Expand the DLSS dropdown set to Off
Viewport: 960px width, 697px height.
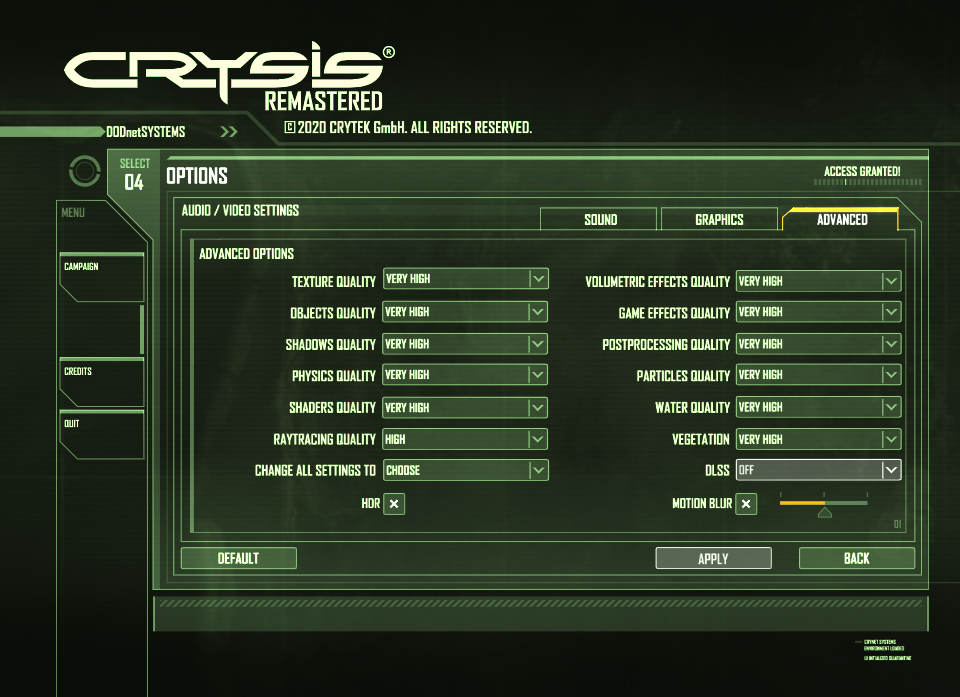(818, 470)
